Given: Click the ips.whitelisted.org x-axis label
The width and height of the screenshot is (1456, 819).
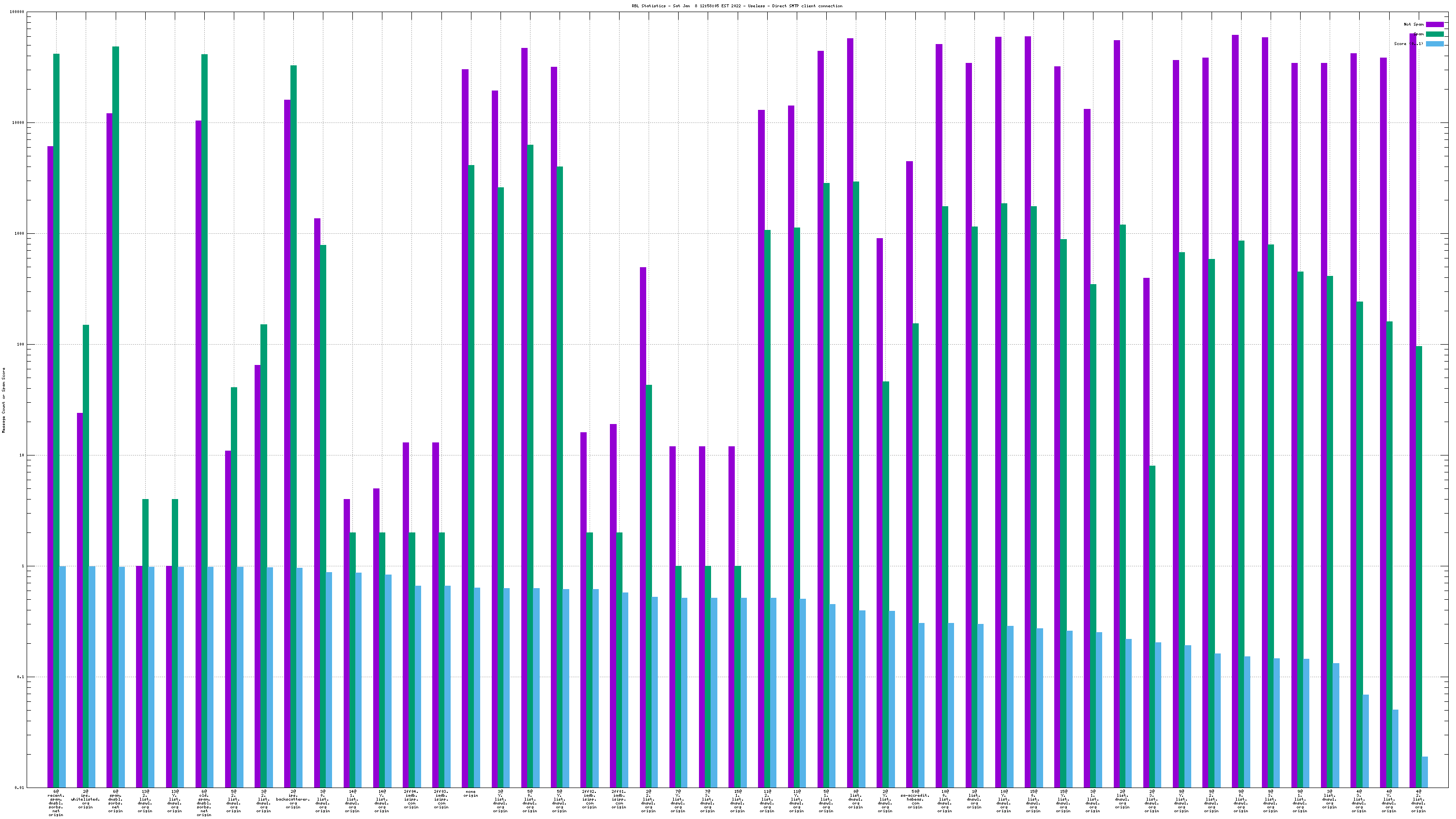Looking at the screenshot, I should click(85, 799).
